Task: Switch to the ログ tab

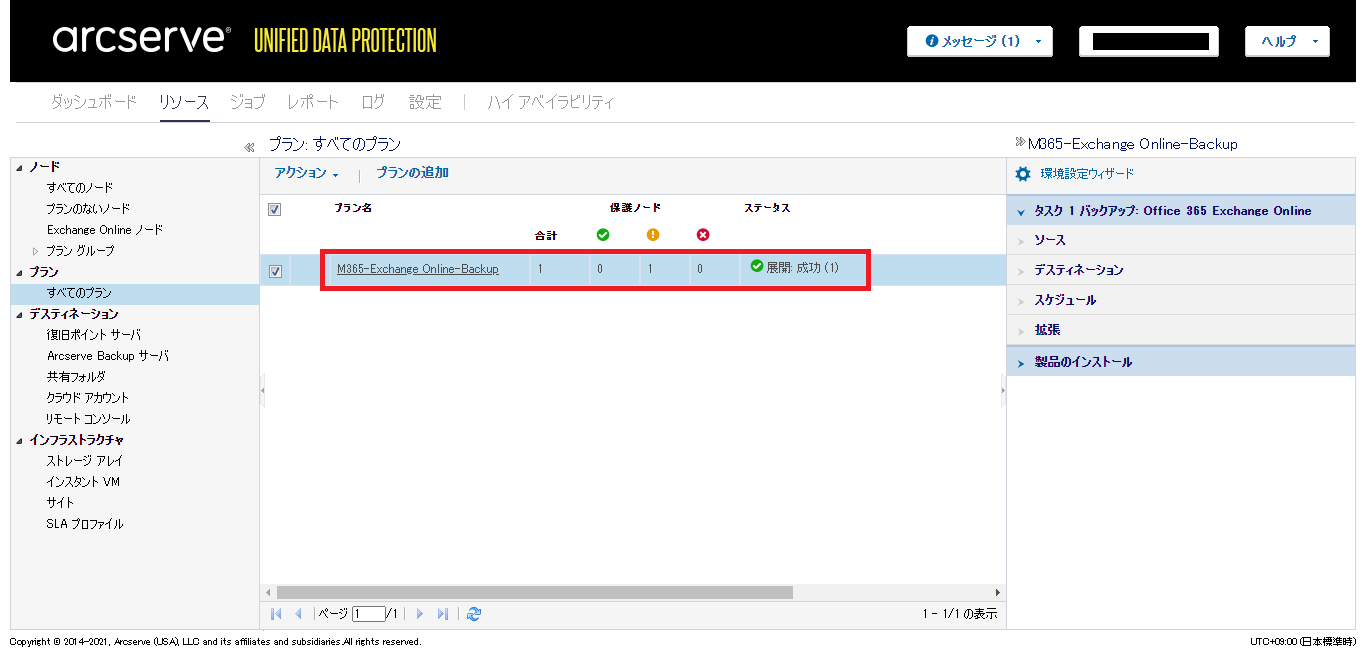Action: (x=373, y=102)
